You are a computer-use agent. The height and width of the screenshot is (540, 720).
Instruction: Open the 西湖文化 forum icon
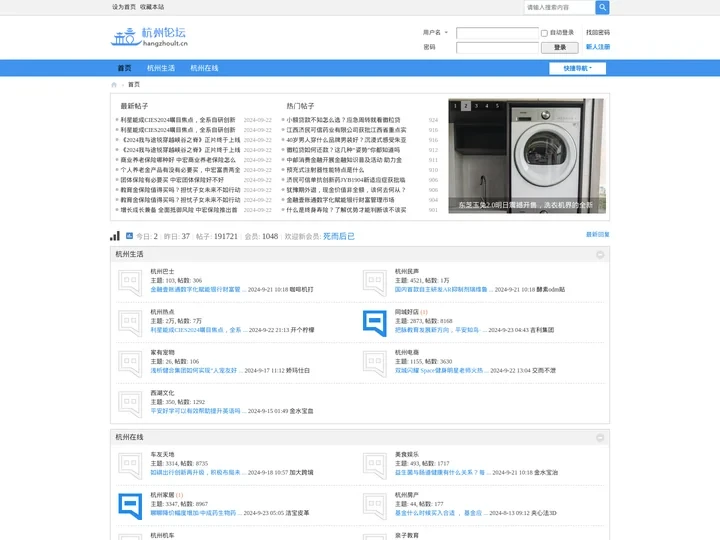pyautogui.click(x=130, y=404)
